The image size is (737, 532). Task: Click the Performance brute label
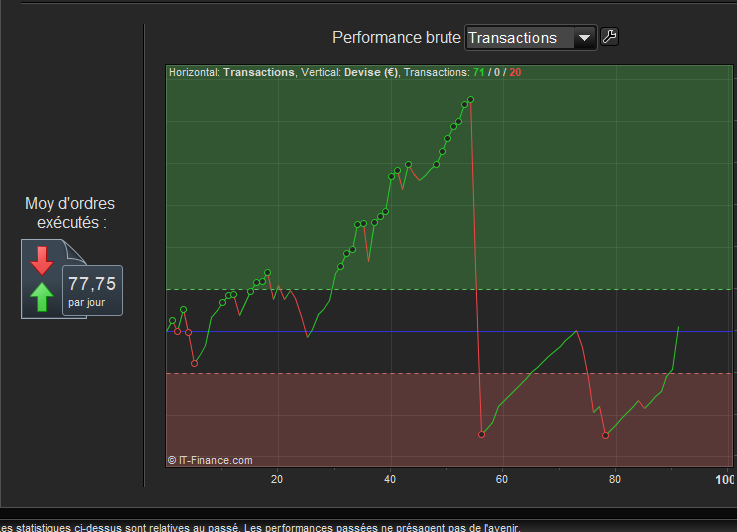396,38
